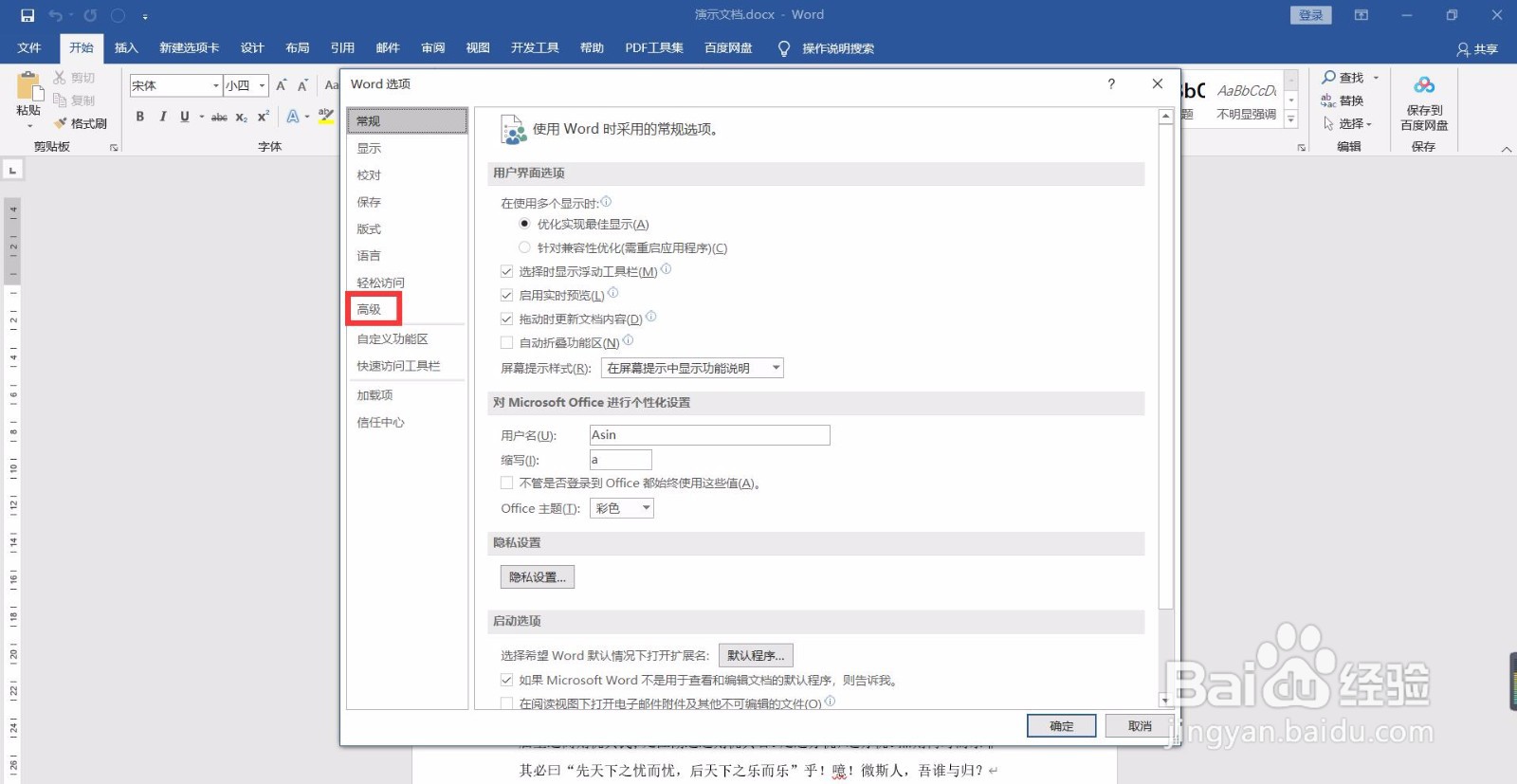Image resolution: width=1517 pixels, height=784 pixels.
Task: Click the 登录 button in title bar
Action: 1311,15
